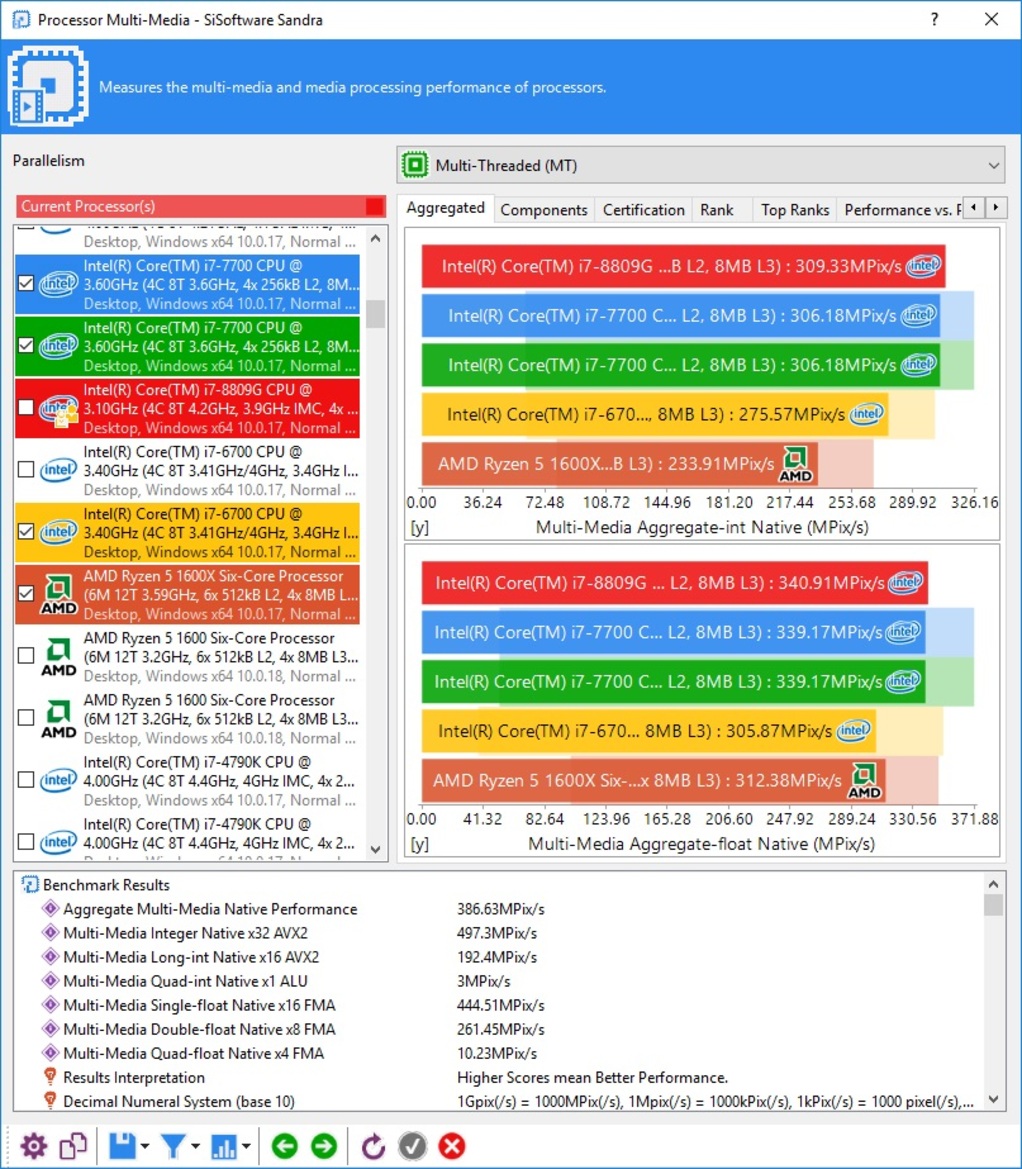Open the Top Ranks tab

pyautogui.click(x=795, y=210)
